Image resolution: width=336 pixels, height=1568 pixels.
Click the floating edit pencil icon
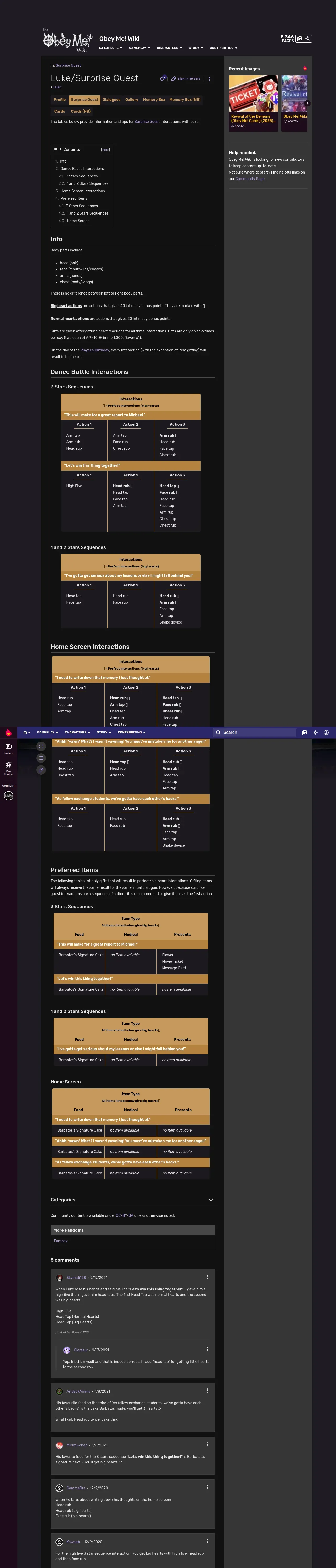(41, 770)
